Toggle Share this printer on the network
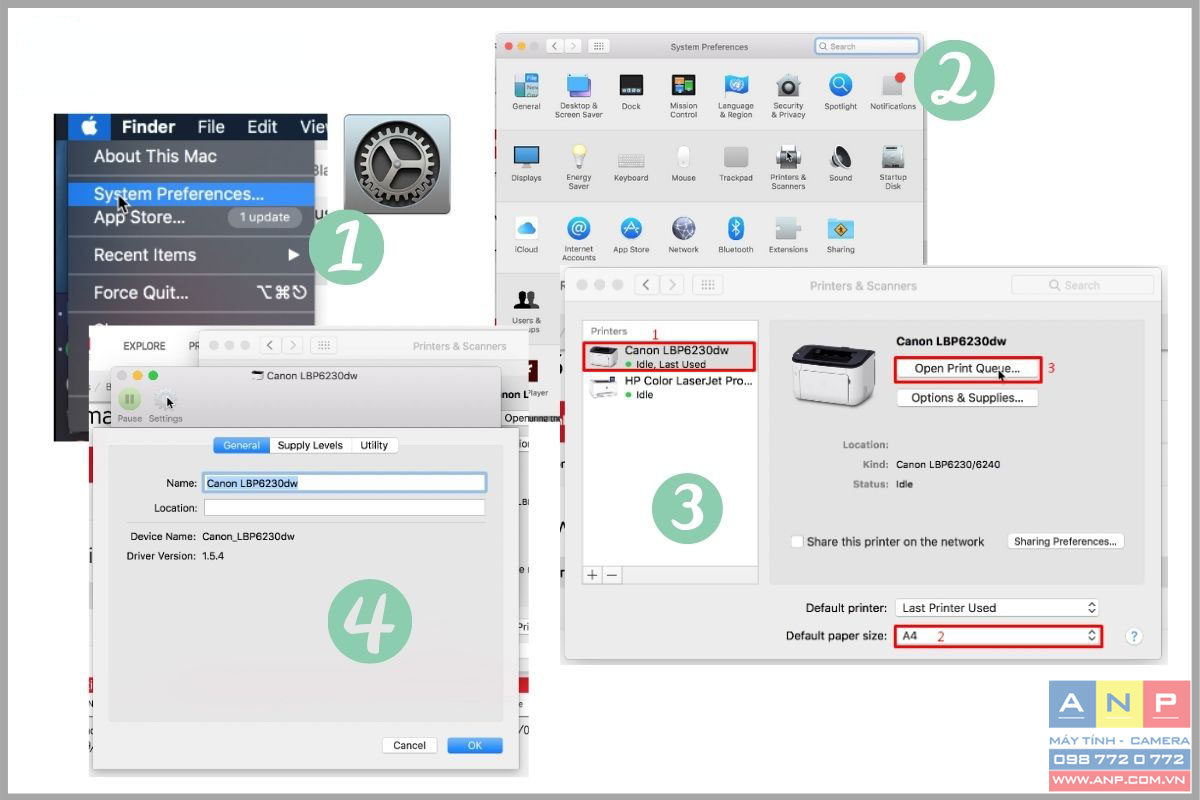1200x800 pixels. [797, 542]
